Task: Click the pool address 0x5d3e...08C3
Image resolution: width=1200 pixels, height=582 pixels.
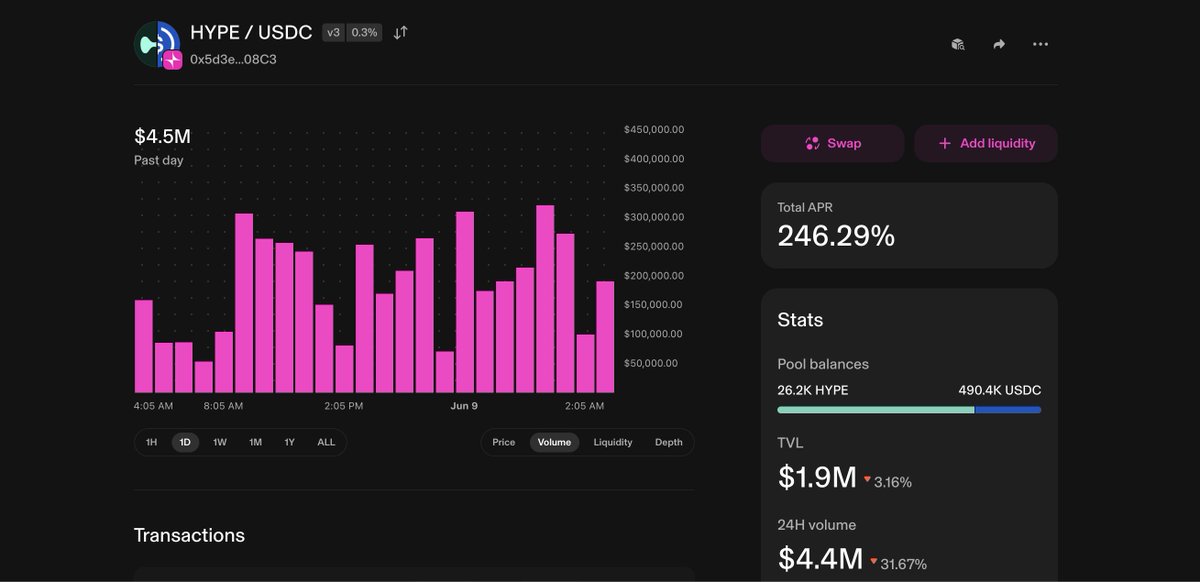Action: click(x=233, y=59)
